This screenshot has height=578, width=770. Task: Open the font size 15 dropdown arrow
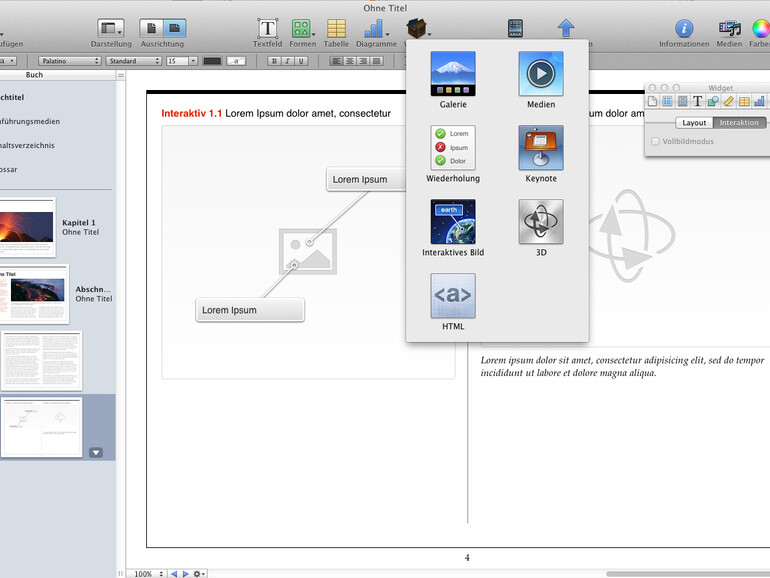pos(193,61)
